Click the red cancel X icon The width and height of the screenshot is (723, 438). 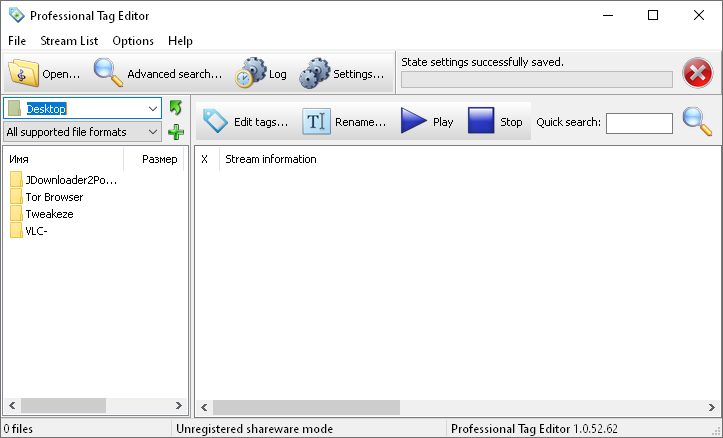point(697,73)
